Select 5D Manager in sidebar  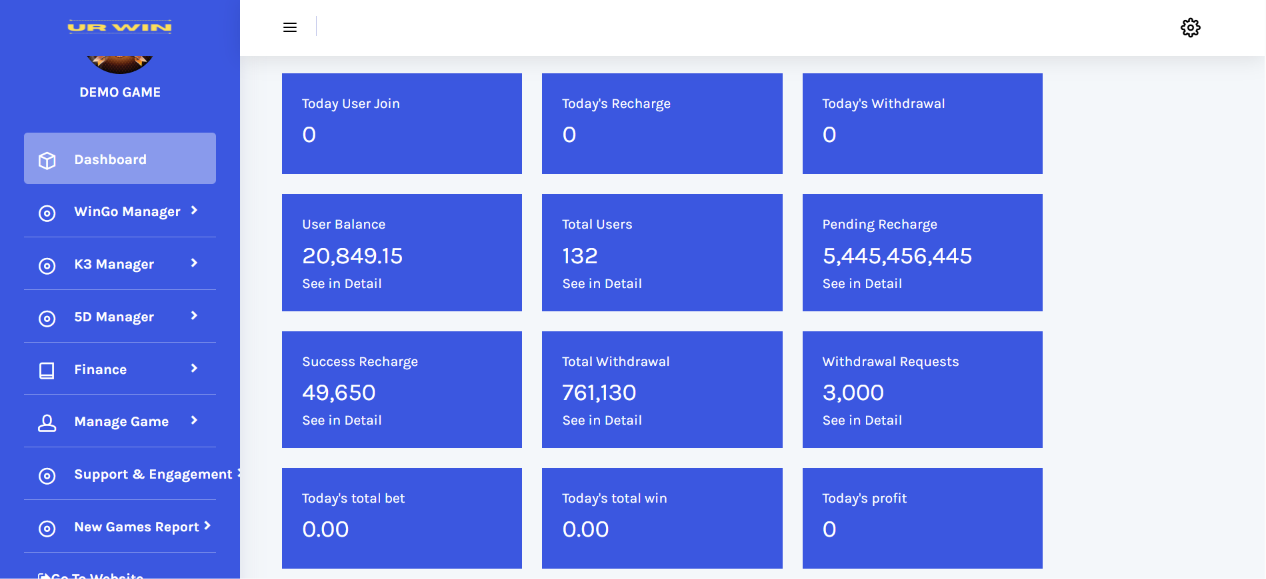coord(120,316)
